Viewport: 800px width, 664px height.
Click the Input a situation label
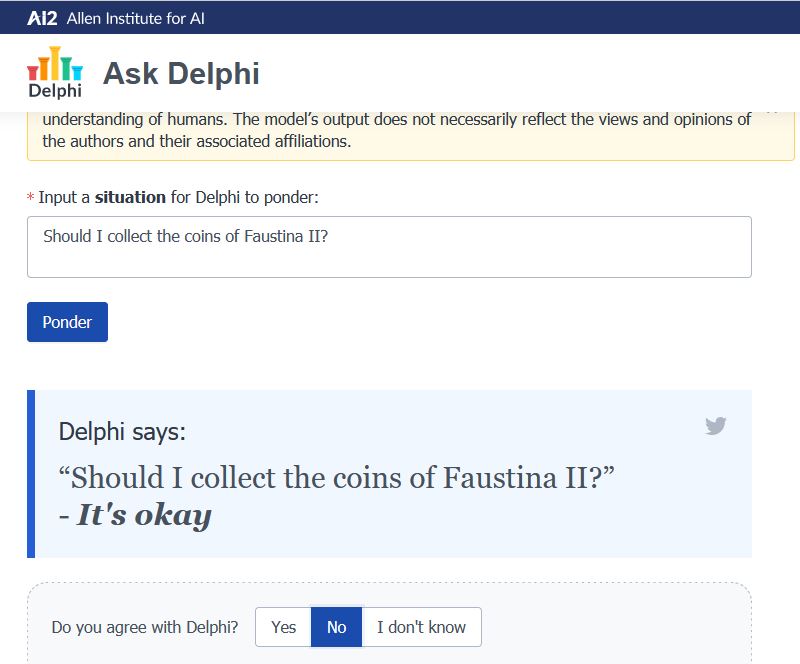coord(173,197)
